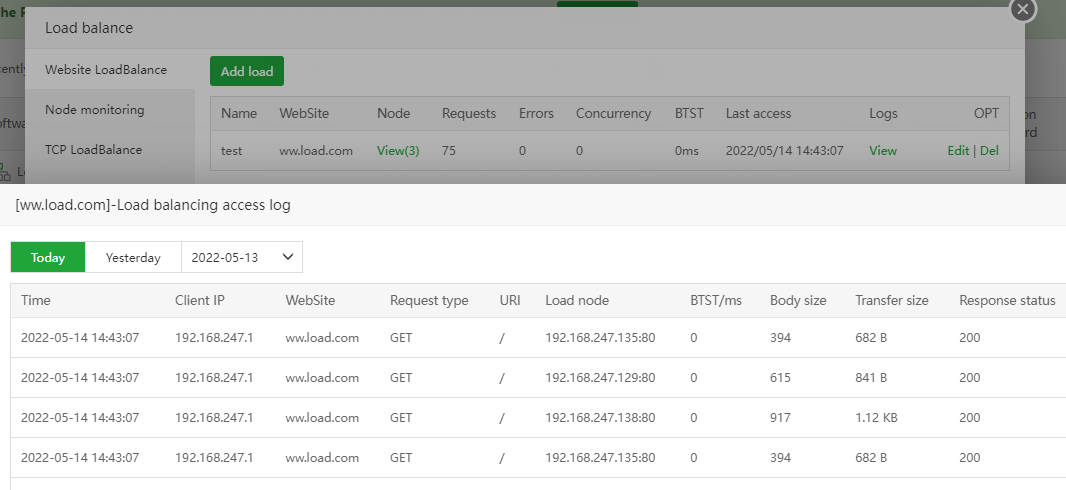Click the 1.12 KB transfer size cell
The width and height of the screenshot is (1066, 490).
pos(878,418)
